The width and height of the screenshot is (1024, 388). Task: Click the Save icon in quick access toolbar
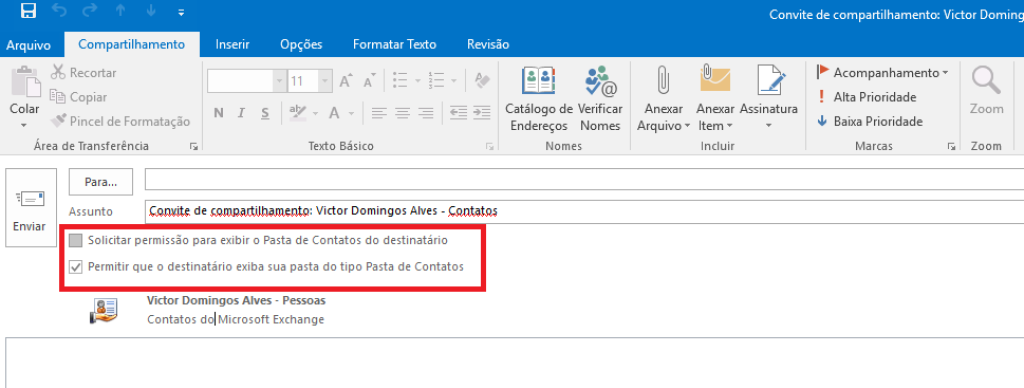coord(29,11)
